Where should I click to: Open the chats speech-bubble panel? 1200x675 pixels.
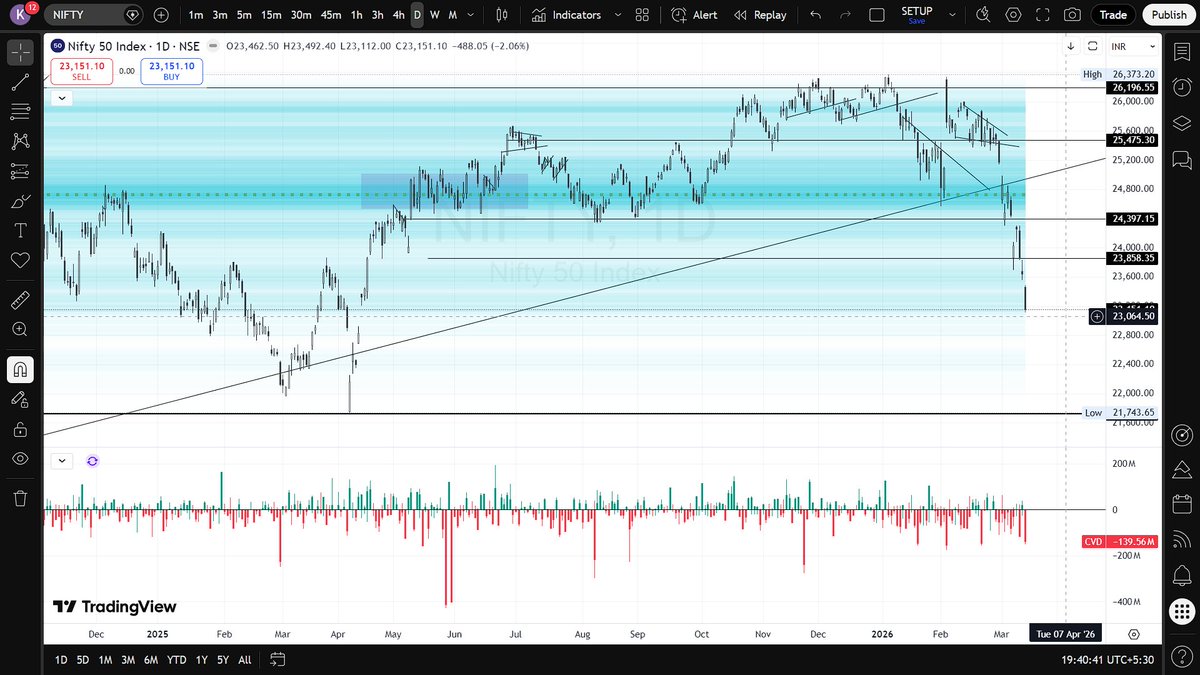[x=1182, y=160]
